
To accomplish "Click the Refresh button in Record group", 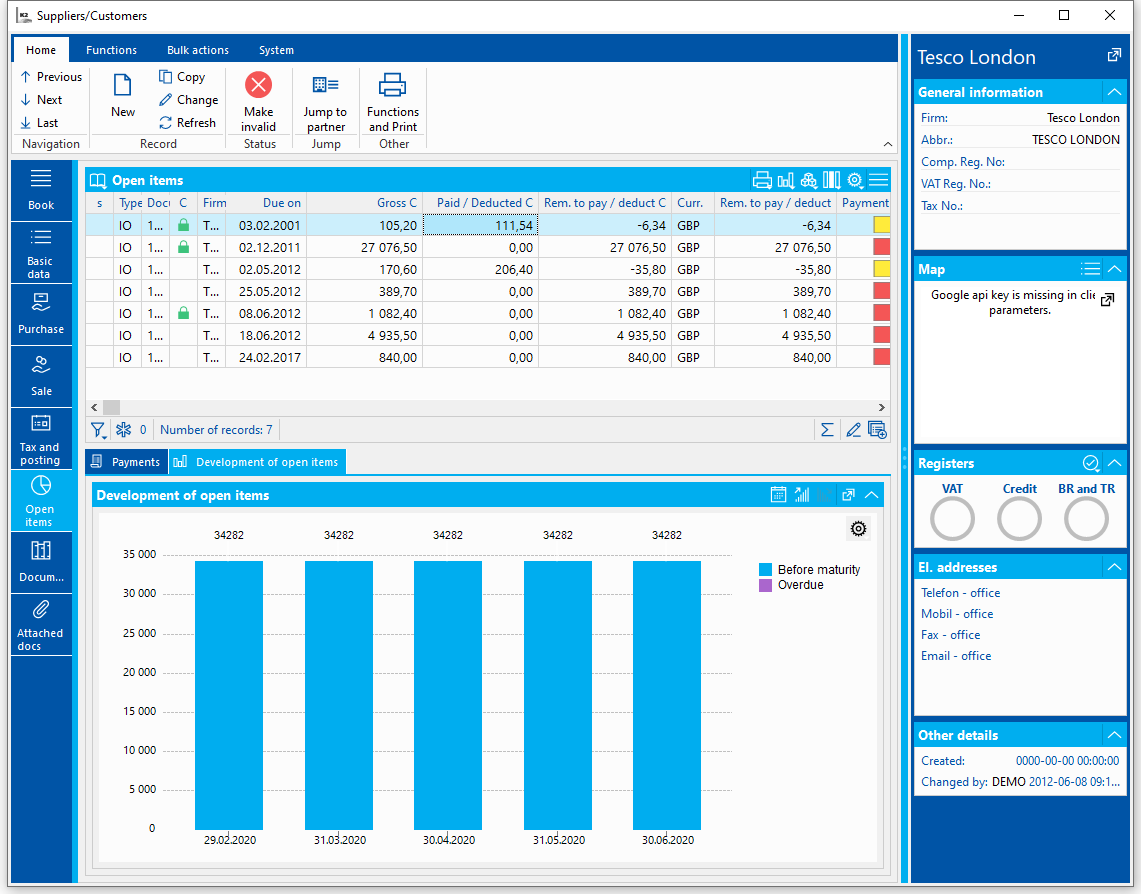I will 187,123.
